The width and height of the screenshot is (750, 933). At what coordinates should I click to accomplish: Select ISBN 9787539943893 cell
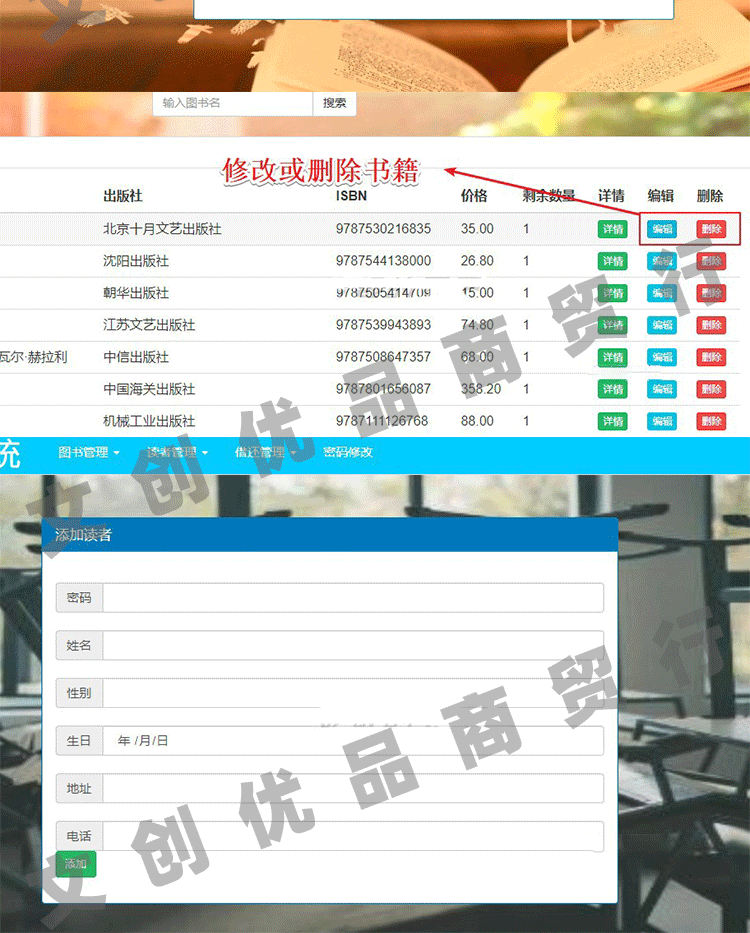coord(383,325)
